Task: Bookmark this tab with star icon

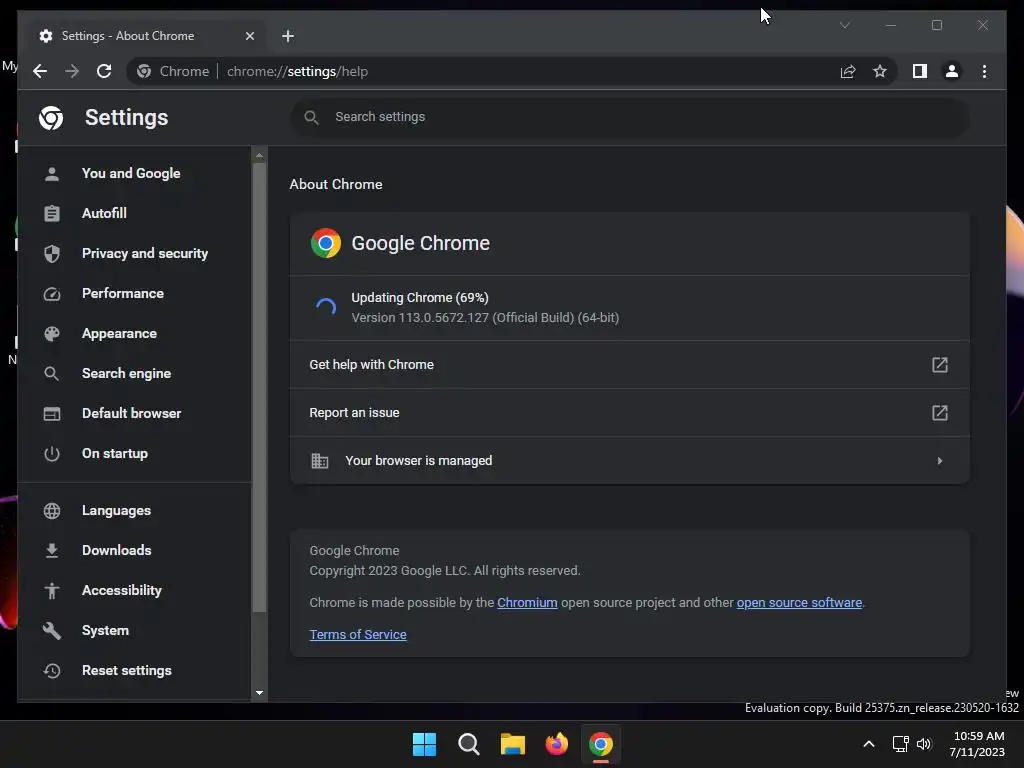Action: point(880,71)
